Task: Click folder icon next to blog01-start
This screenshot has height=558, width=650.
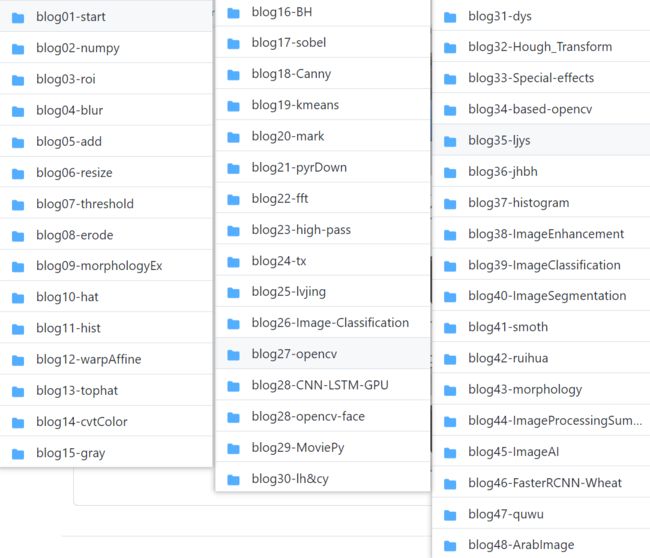Action: [18, 17]
